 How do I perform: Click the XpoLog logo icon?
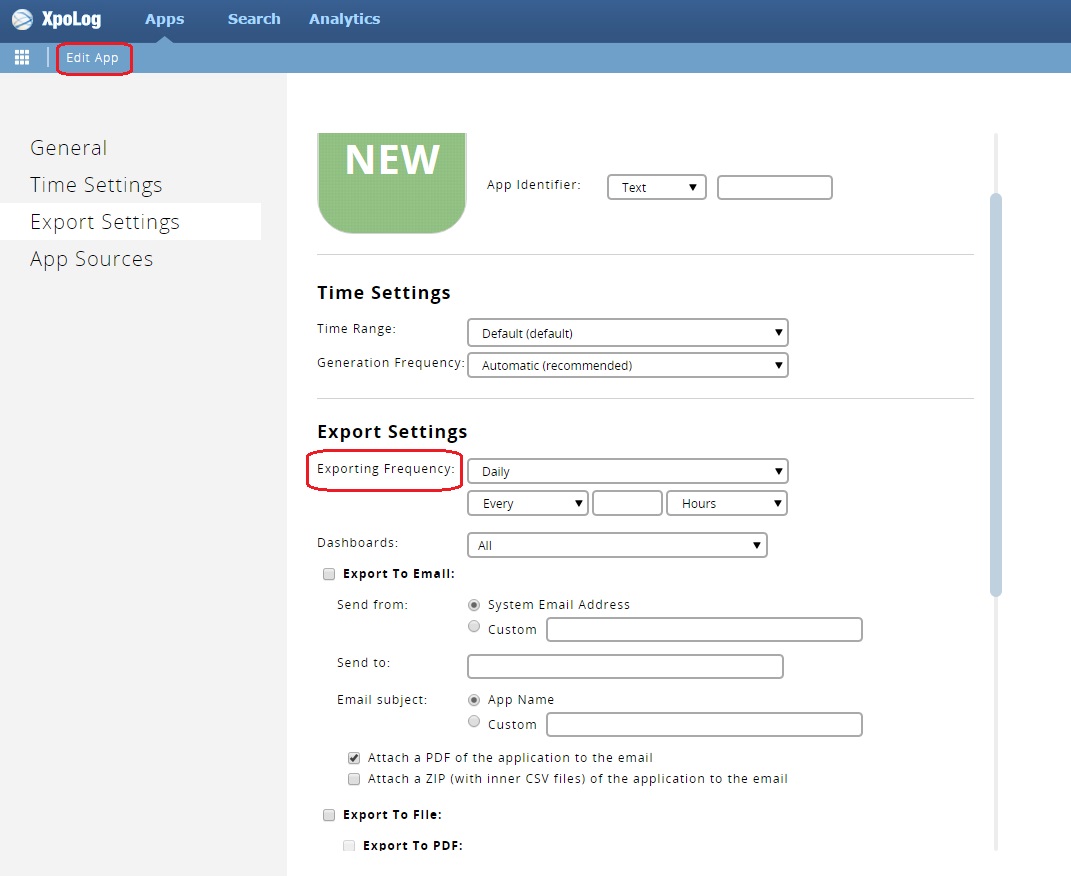point(22,19)
